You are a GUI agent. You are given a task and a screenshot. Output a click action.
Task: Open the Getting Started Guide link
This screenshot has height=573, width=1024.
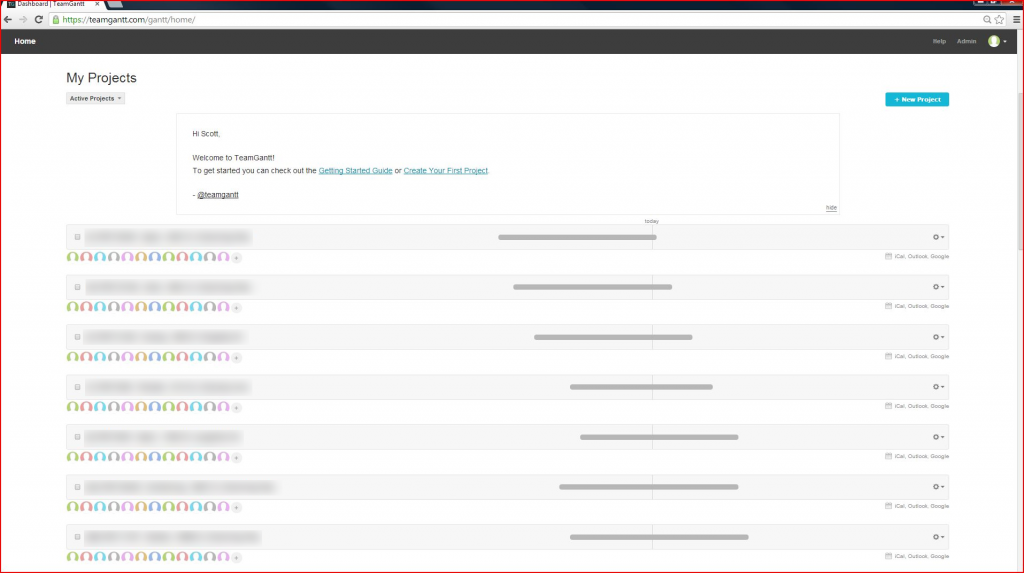point(355,171)
